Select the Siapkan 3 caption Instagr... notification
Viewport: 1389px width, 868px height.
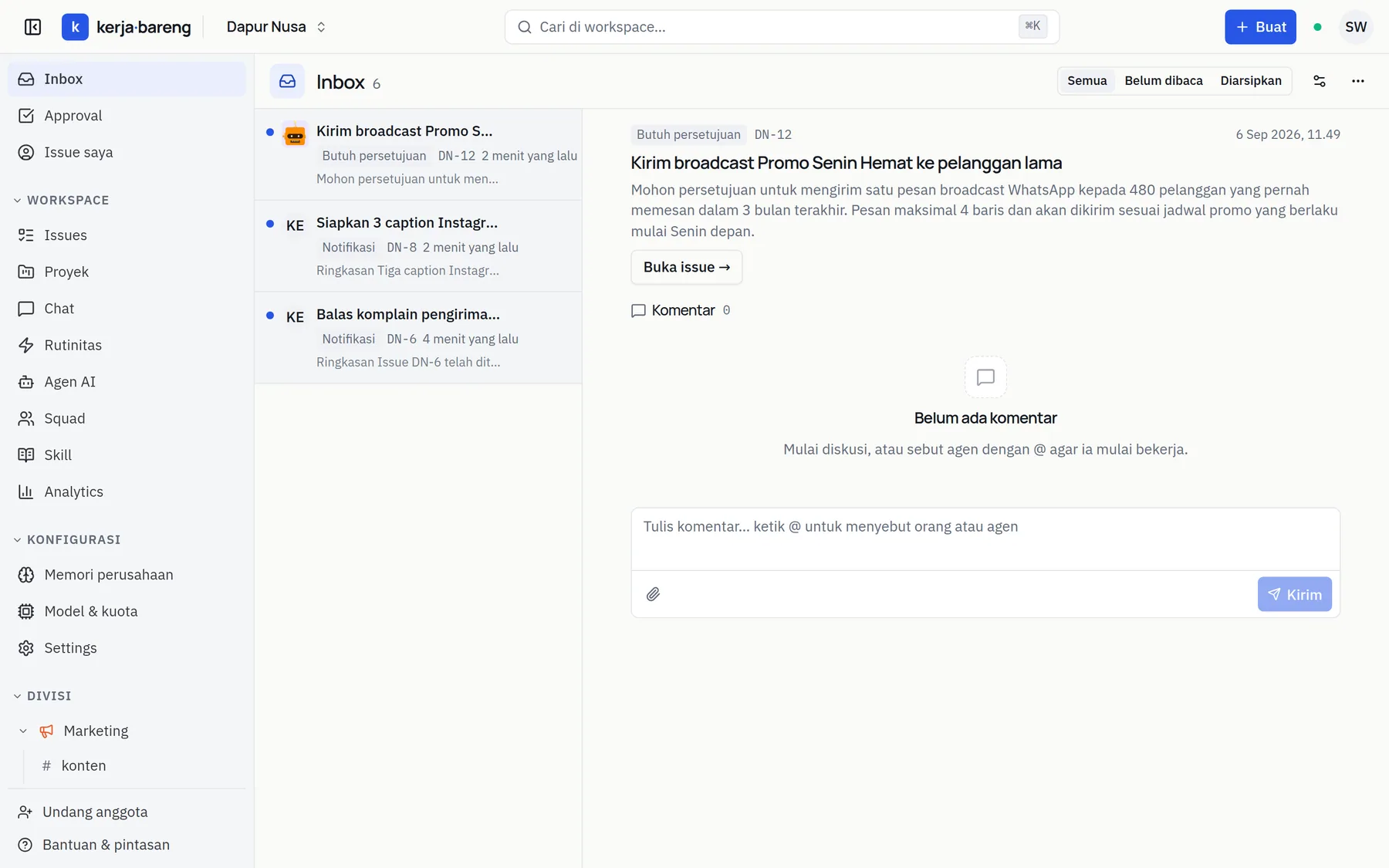pos(418,246)
